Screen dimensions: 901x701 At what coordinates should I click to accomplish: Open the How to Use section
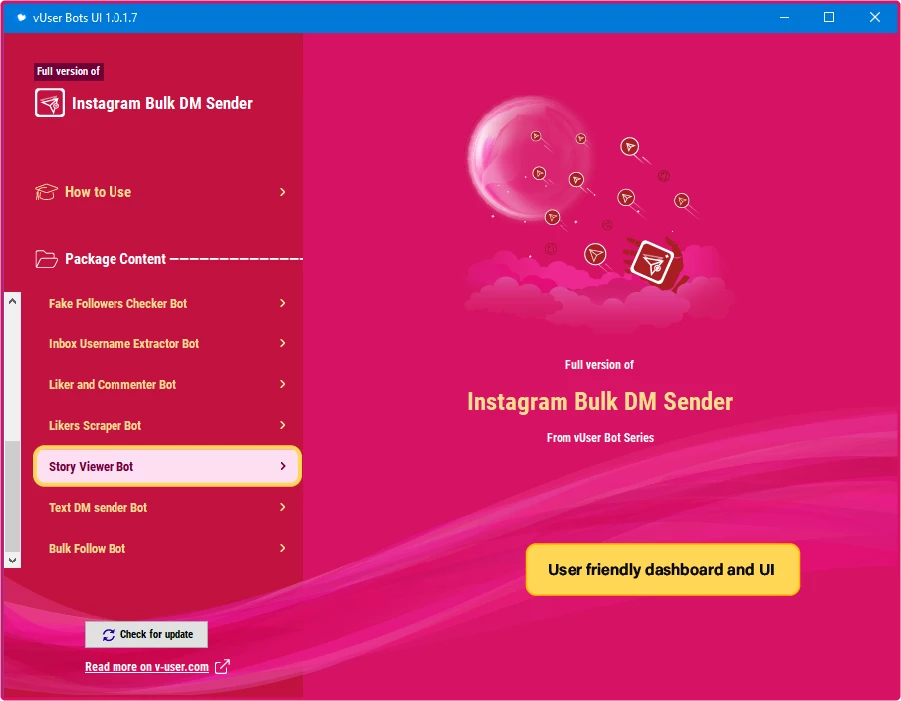coord(161,192)
